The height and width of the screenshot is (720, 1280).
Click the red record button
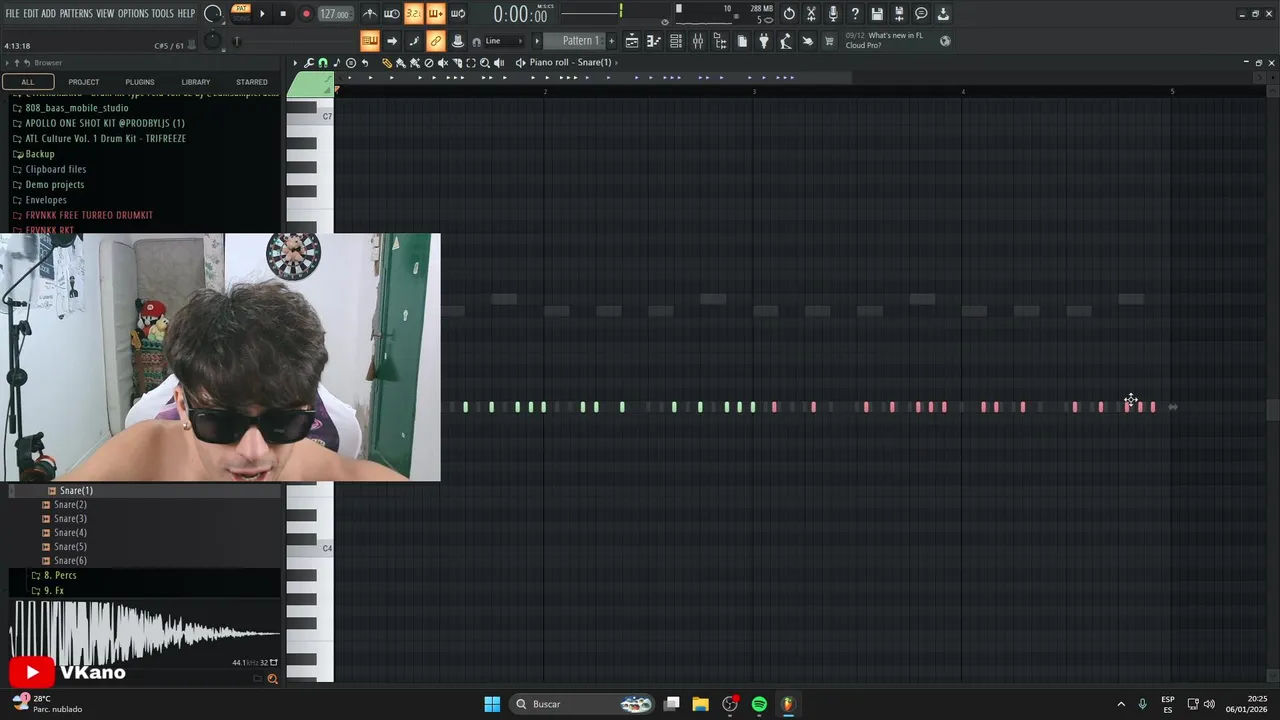[x=306, y=14]
